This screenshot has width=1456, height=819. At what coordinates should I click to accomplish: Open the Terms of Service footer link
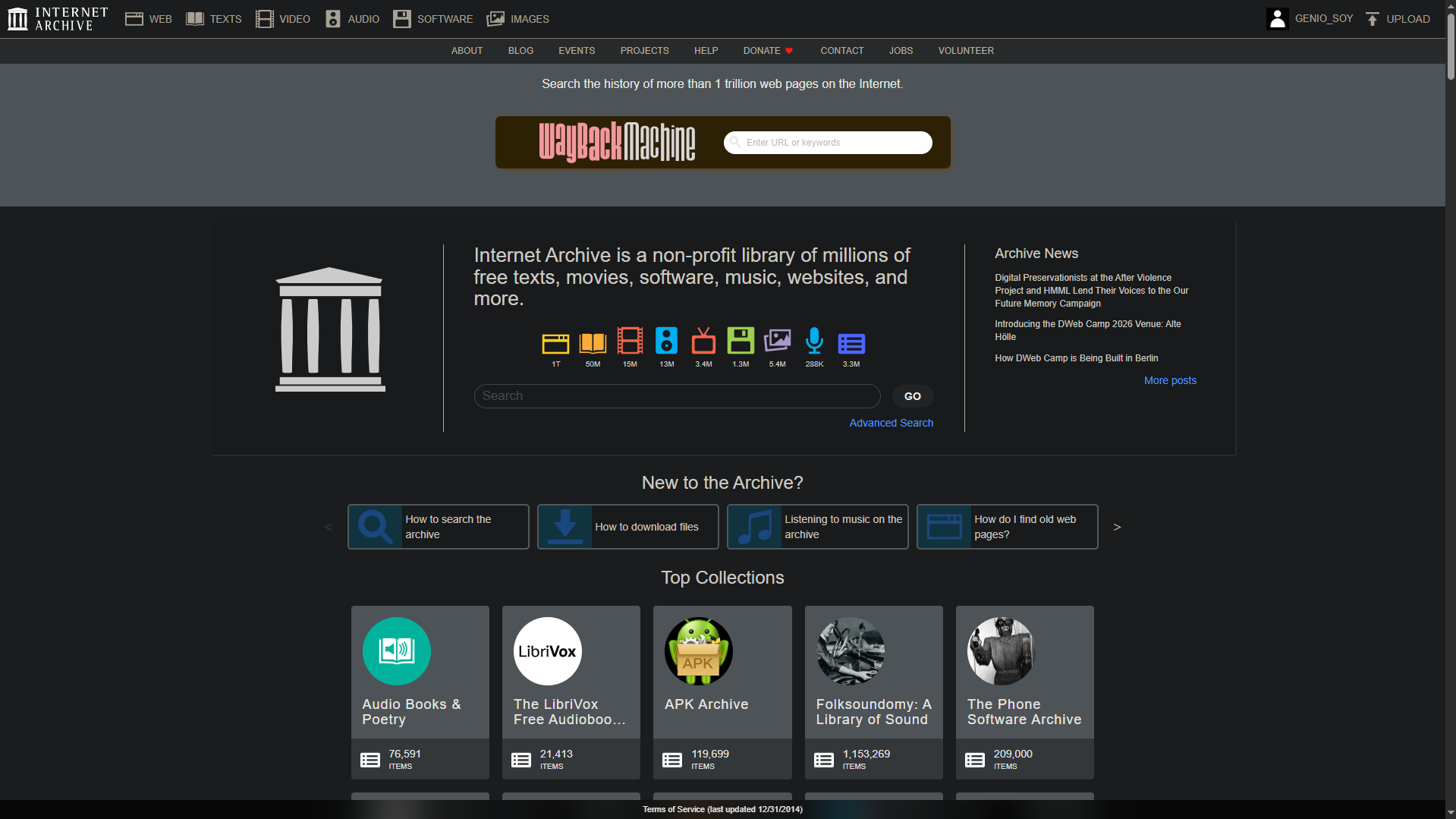(722, 809)
